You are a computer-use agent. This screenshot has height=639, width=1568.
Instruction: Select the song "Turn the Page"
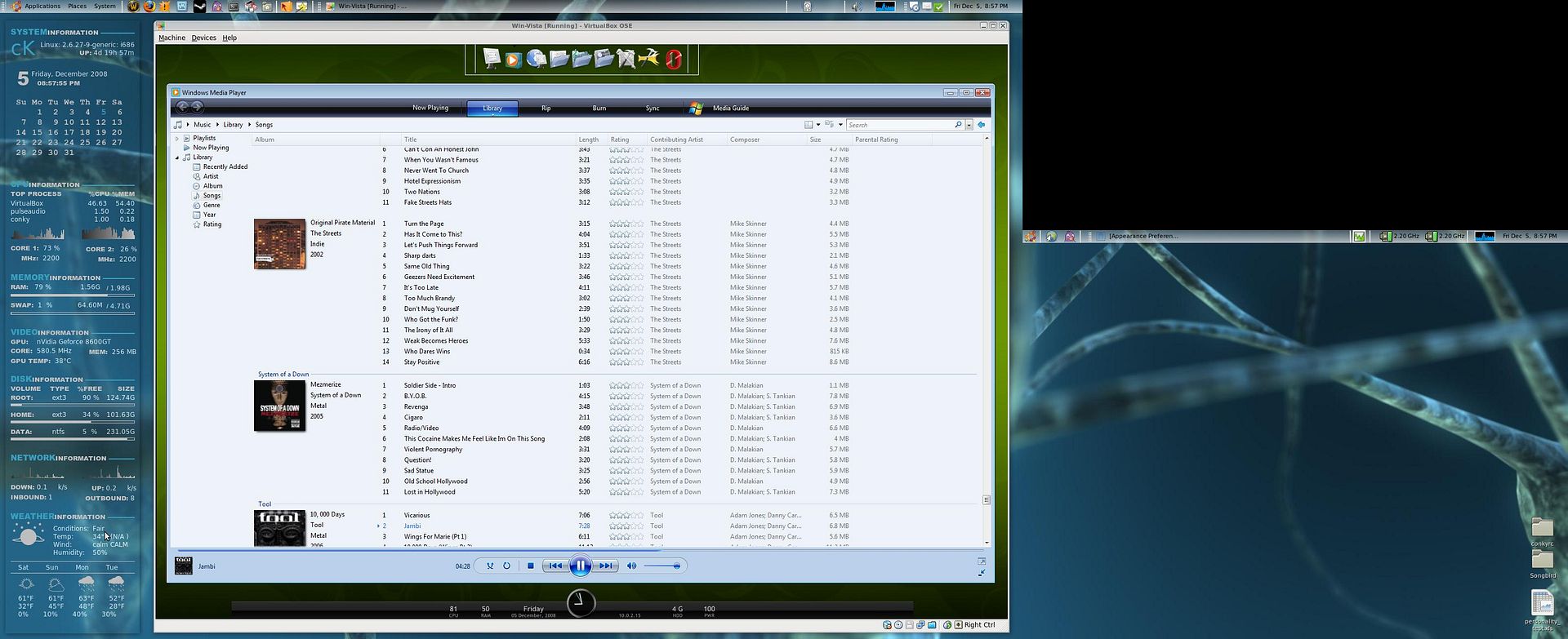pyautogui.click(x=424, y=224)
